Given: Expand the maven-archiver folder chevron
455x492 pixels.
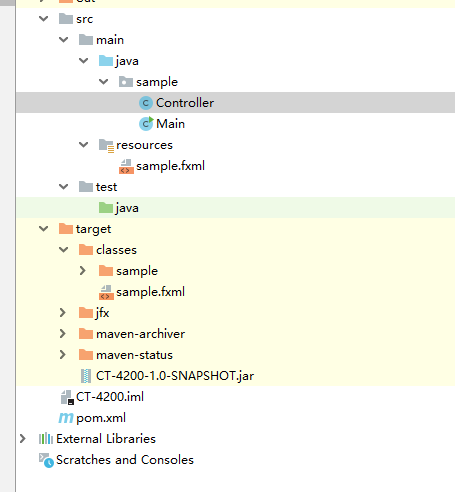Looking at the screenshot, I should 62,334.
